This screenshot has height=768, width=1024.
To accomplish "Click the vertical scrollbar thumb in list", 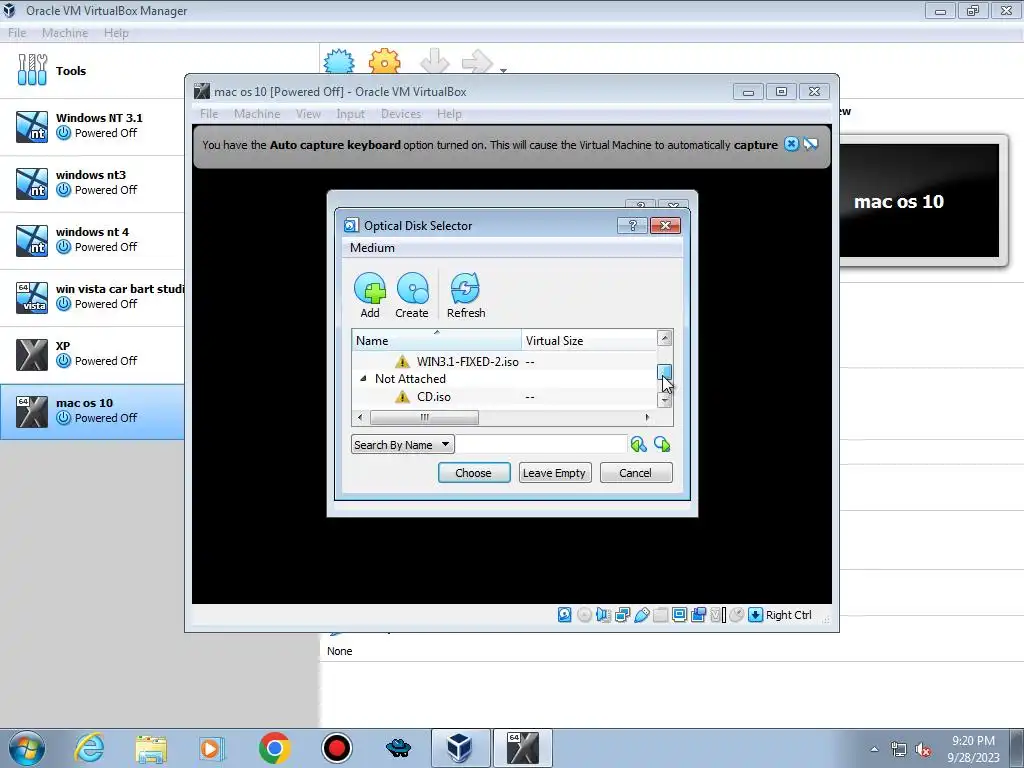I will pyautogui.click(x=664, y=372).
